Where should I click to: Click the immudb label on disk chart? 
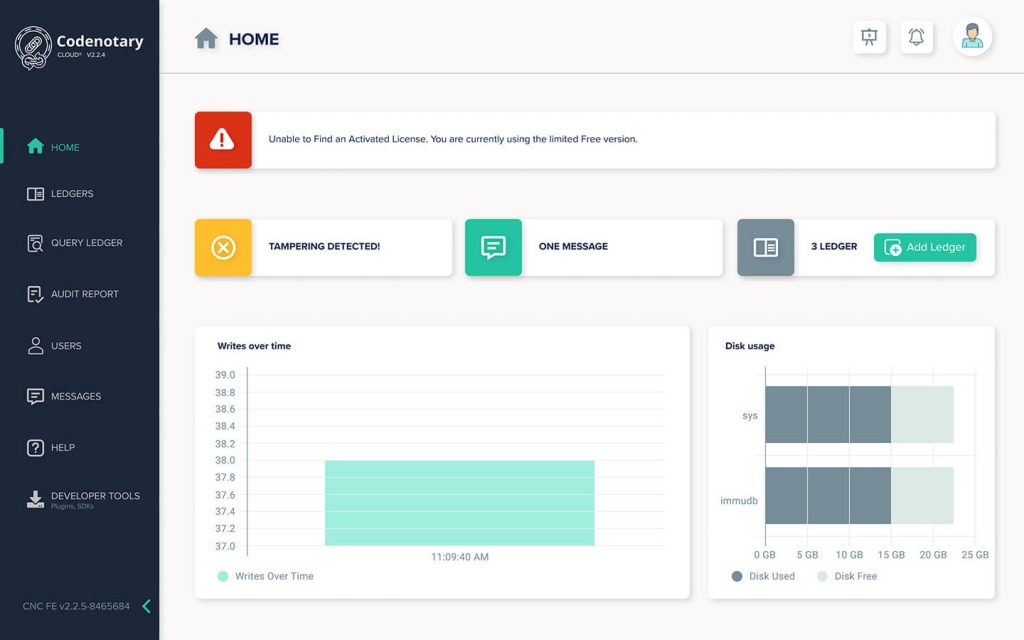click(739, 501)
